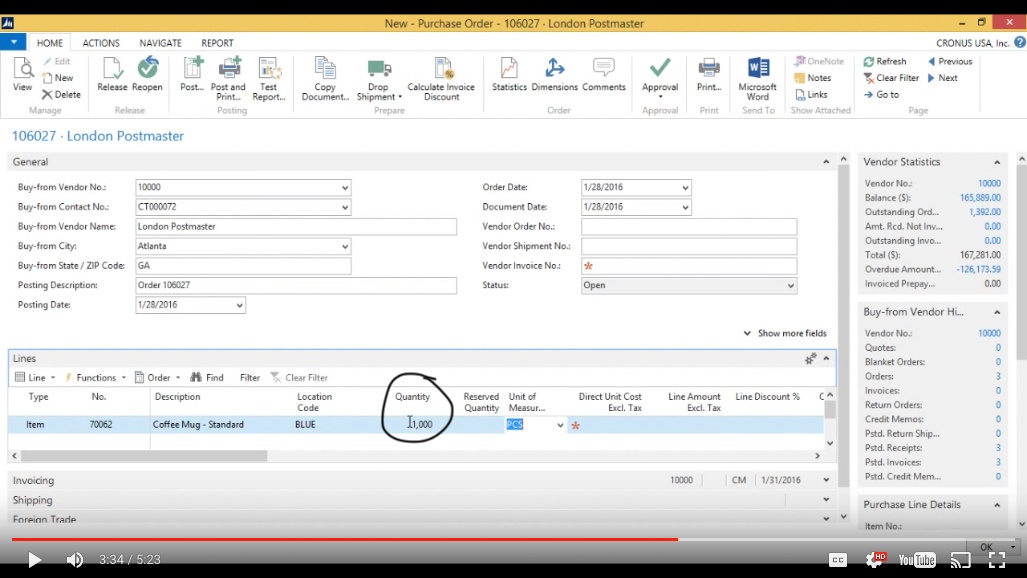
Task: Click the New document icon
Action: (58, 77)
